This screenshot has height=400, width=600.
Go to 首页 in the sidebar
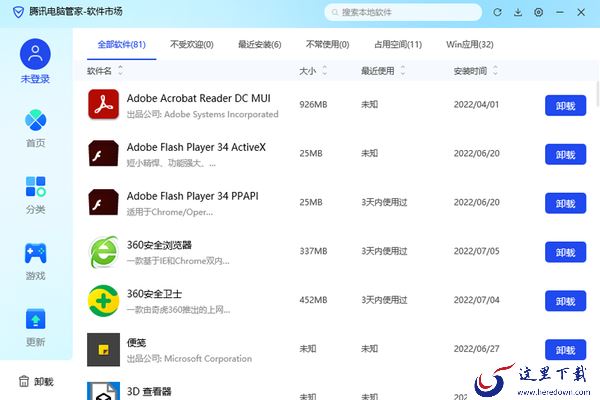coord(35,129)
